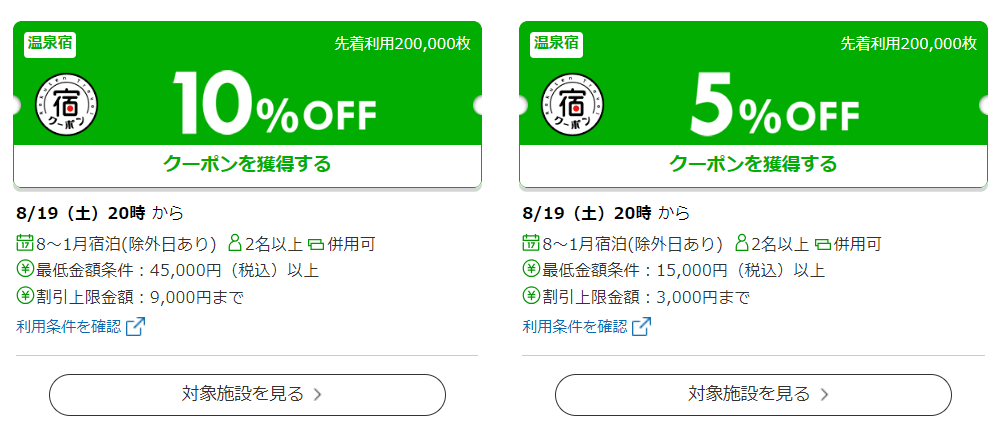Screen dimensions: 1005x448
Task: Click yen icon beside 割引上限金額 3,000円
Action: [531, 296]
